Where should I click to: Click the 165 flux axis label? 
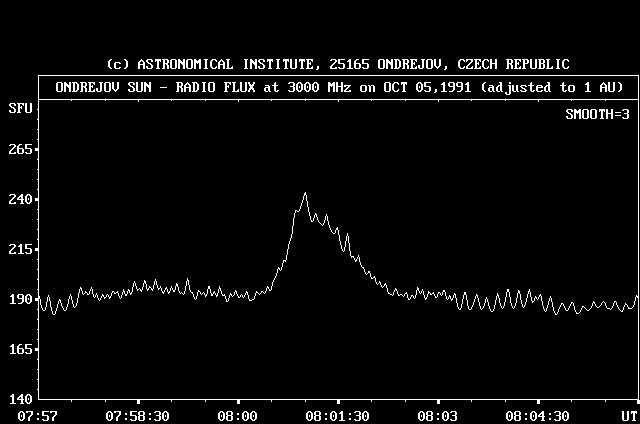click(22, 349)
